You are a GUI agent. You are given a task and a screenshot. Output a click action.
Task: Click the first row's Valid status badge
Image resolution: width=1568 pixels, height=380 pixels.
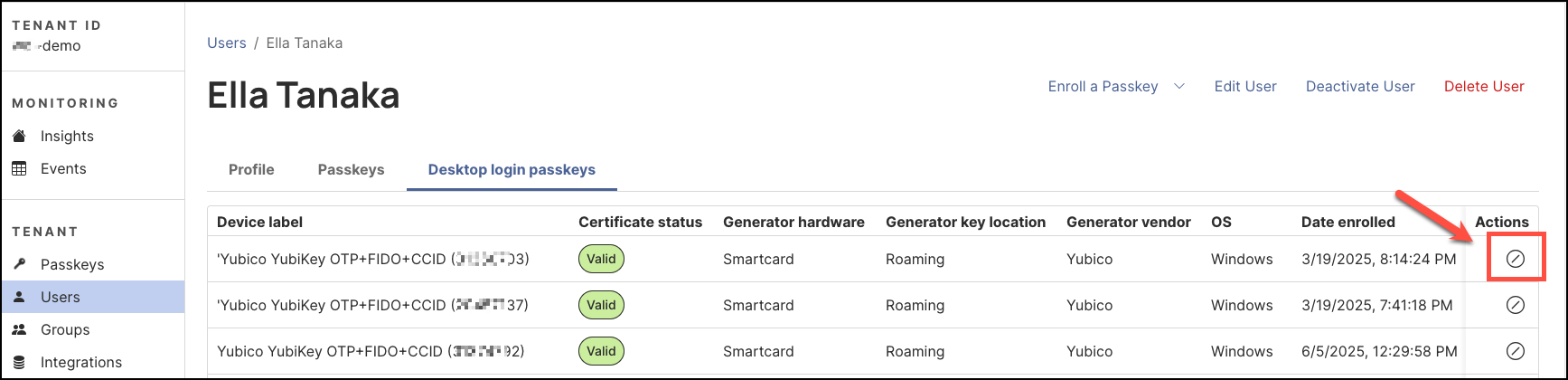601,259
